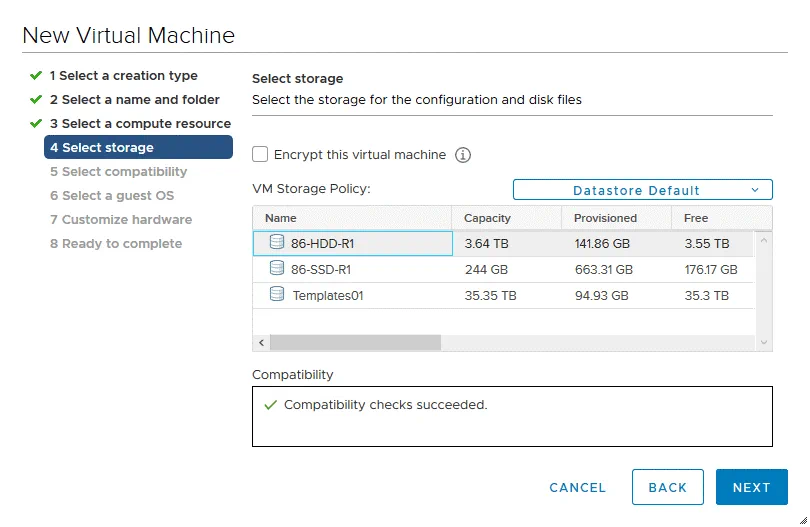This screenshot has width=810, height=527.
Task: Click the right scroll arrow in datastore table
Action: pos(749,342)
